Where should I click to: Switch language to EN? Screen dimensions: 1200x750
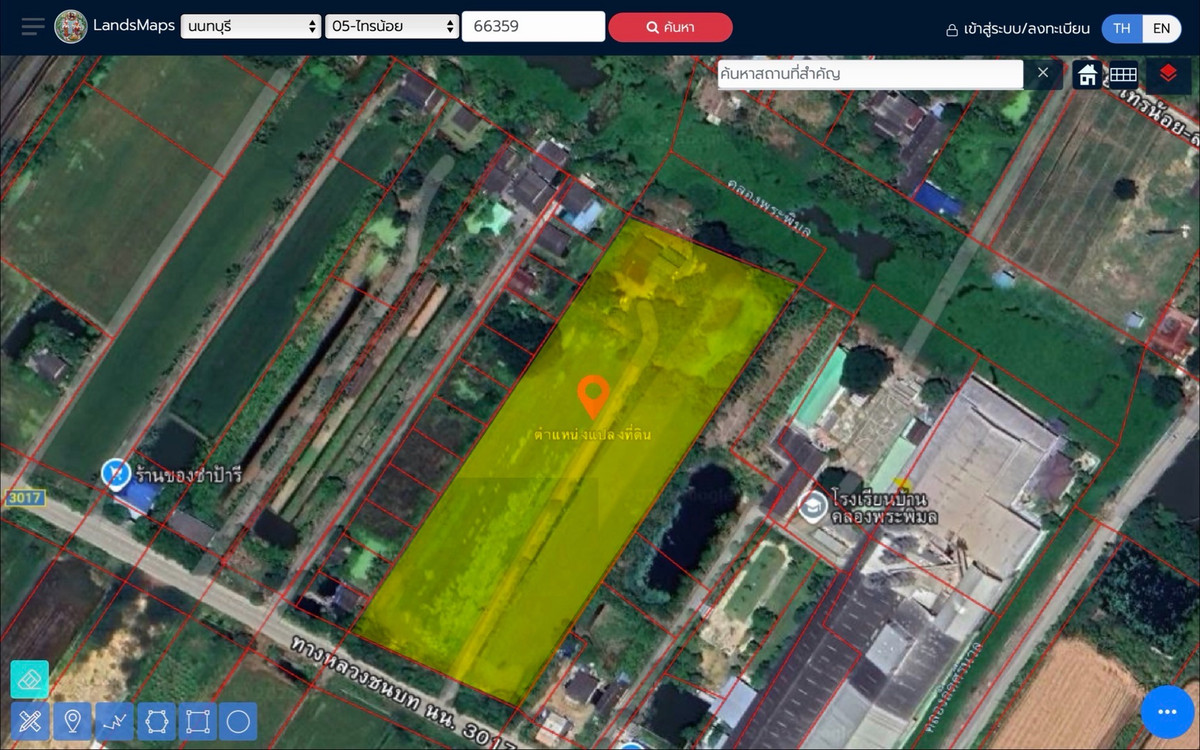pos(1161,28)
